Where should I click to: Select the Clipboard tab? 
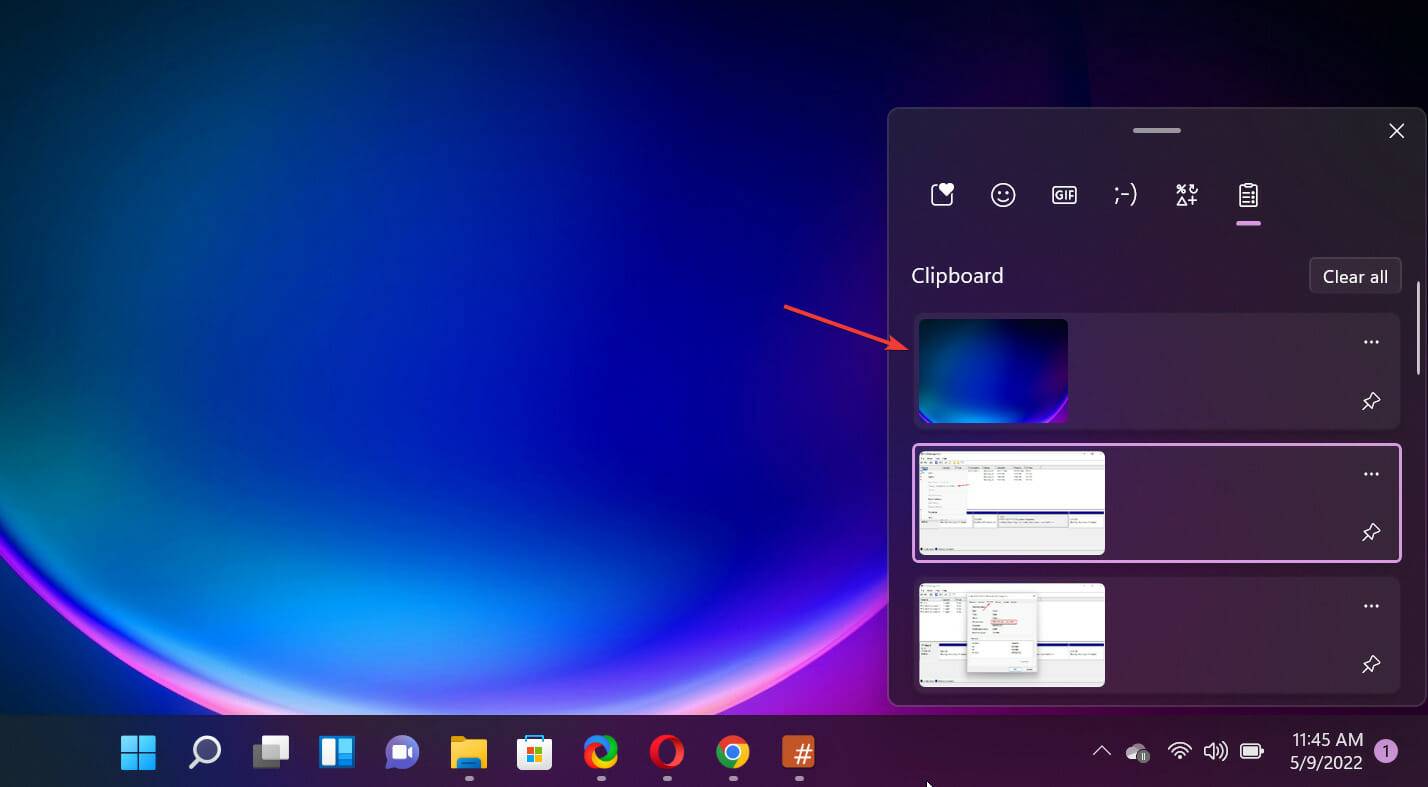(x=1248, y=194)
